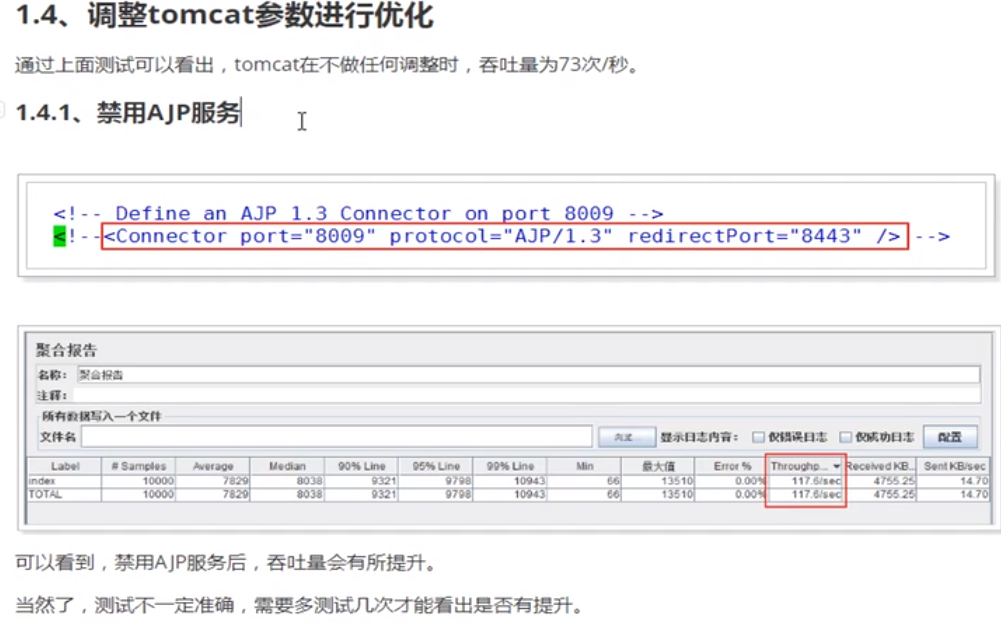
Task: Sort by the 90% Line column header
Action: tap(361, 466)
